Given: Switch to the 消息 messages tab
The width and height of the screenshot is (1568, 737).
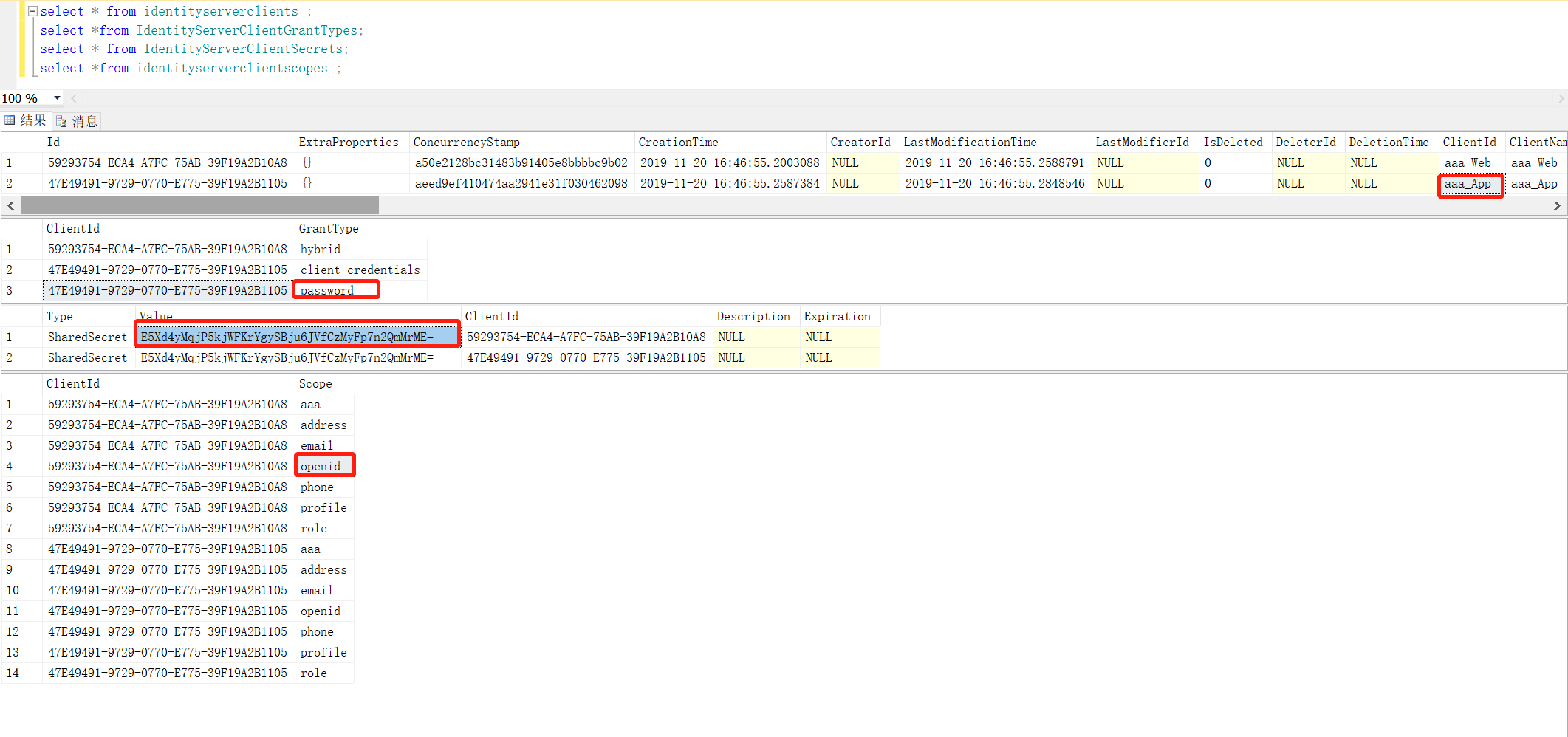Looking at the screenshot, I should click(x=84, y=120).
